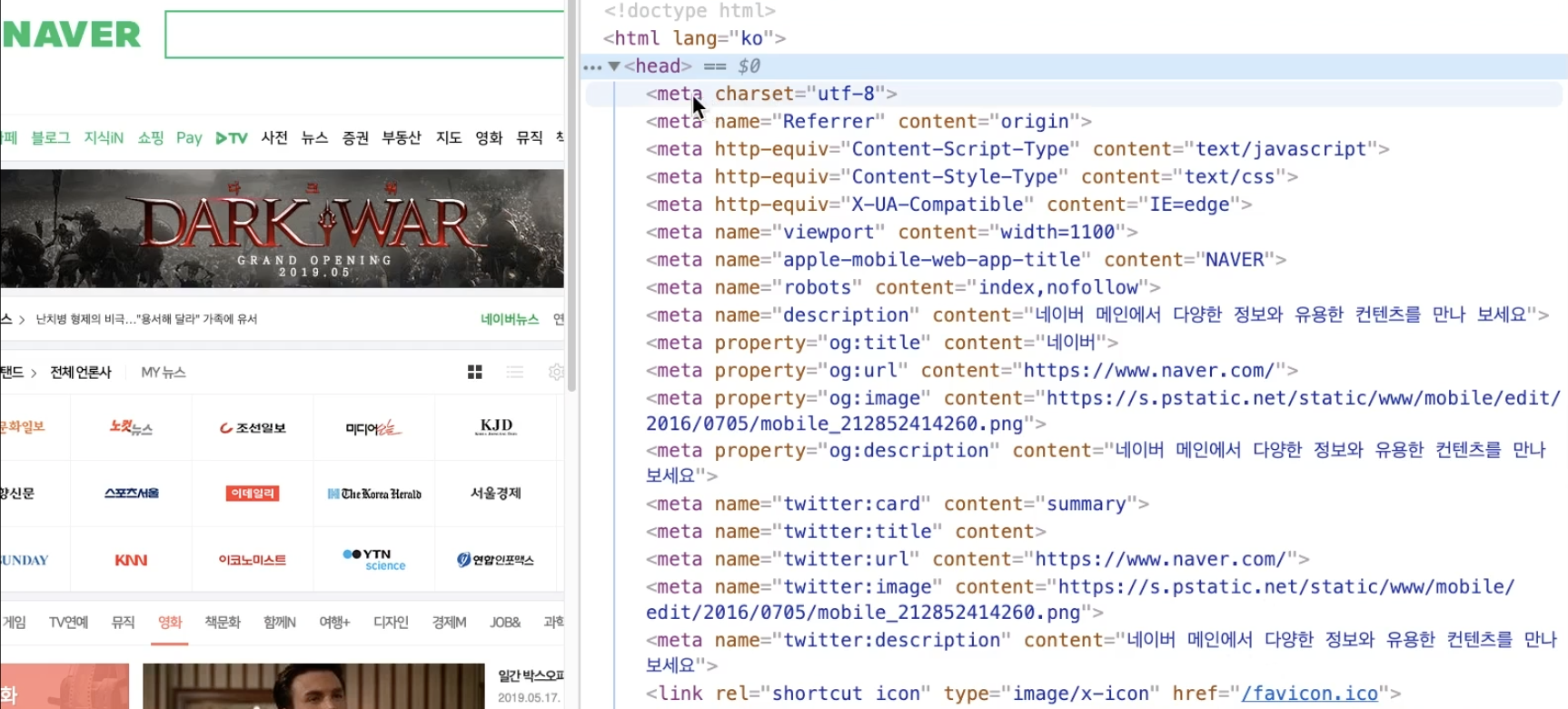This screenshot has width=1568, height=709.
Task: Select the meta twitter:card summary node
Action: 897,504
